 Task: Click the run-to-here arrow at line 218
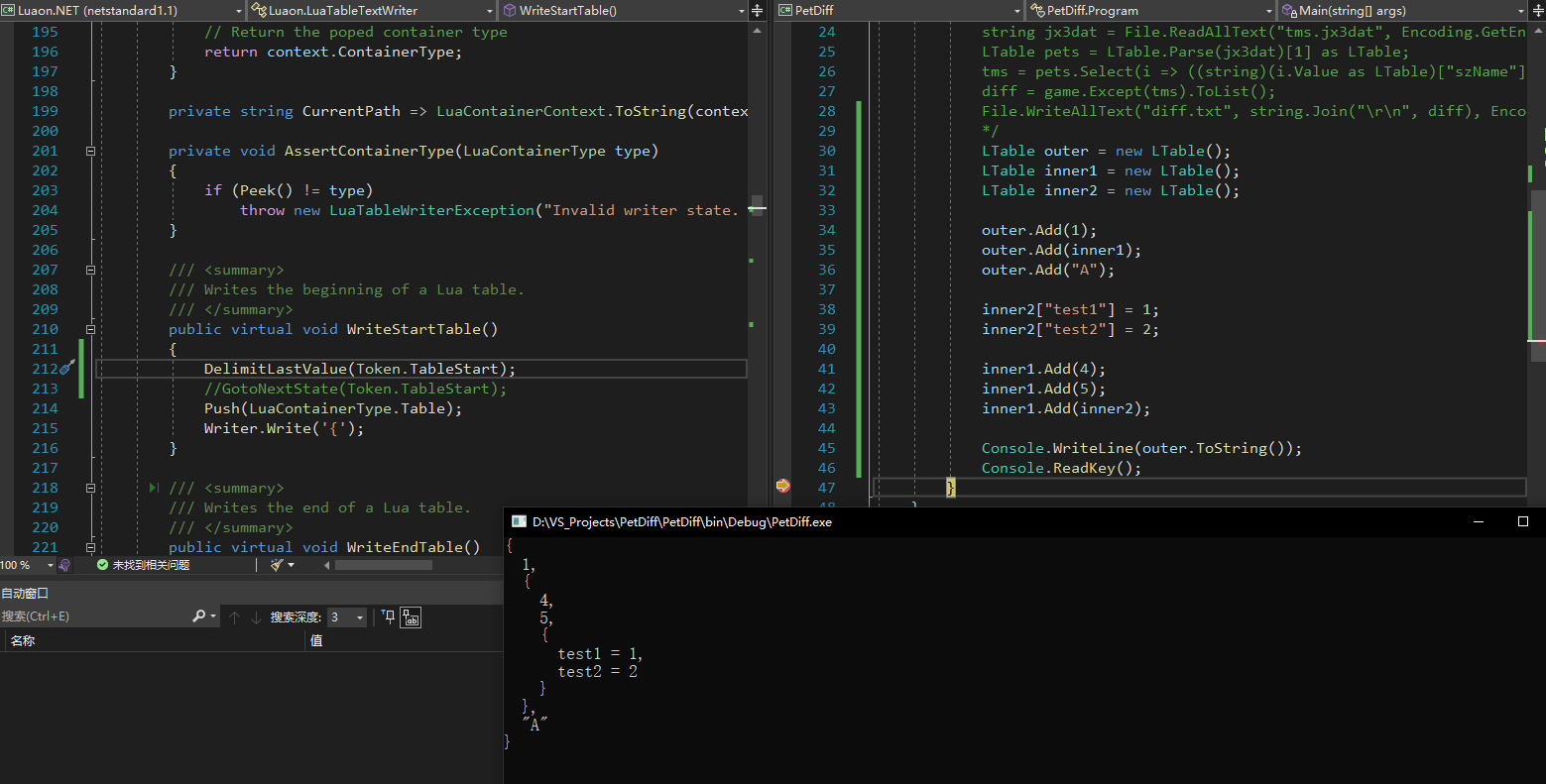pos(154,488)
